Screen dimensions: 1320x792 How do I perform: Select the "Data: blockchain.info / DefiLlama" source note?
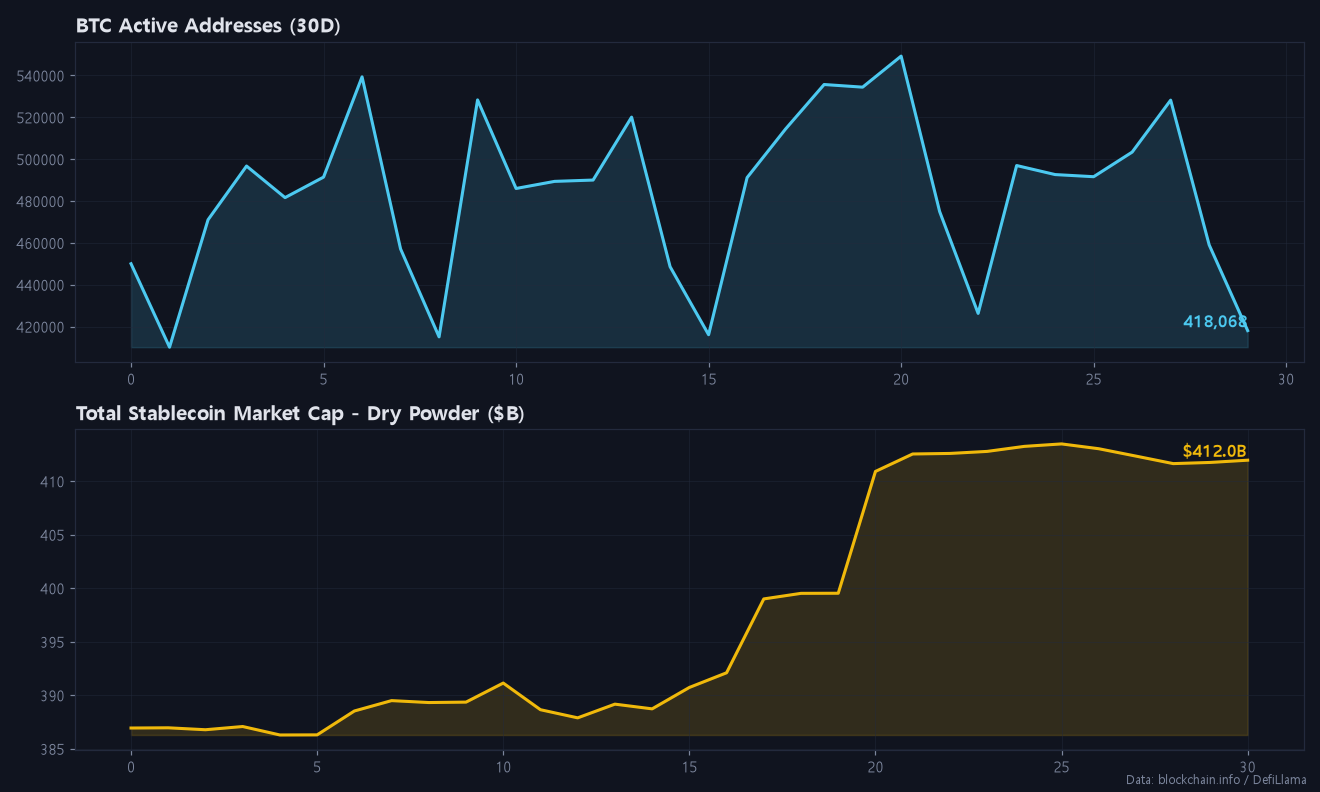point(1216,779)
